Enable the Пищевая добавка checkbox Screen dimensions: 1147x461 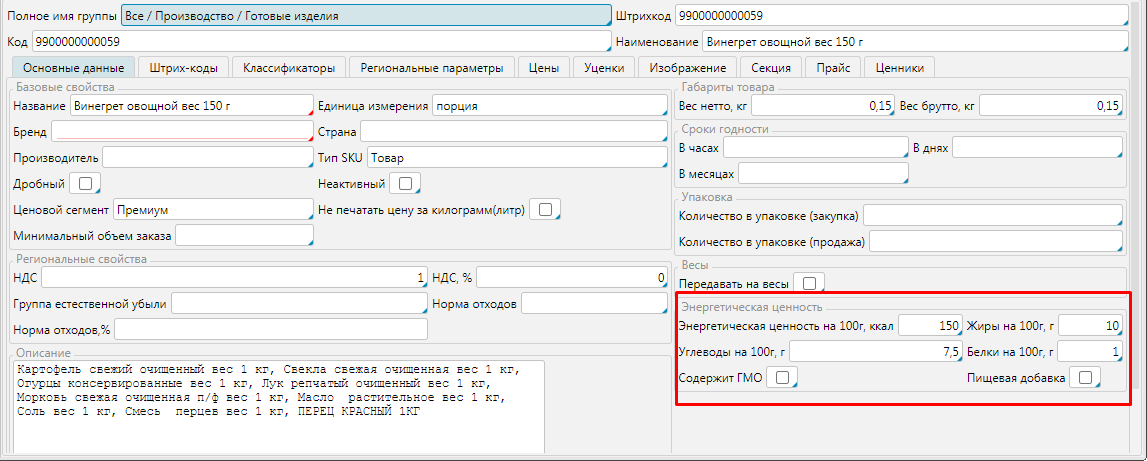[x=1085, y=377]
